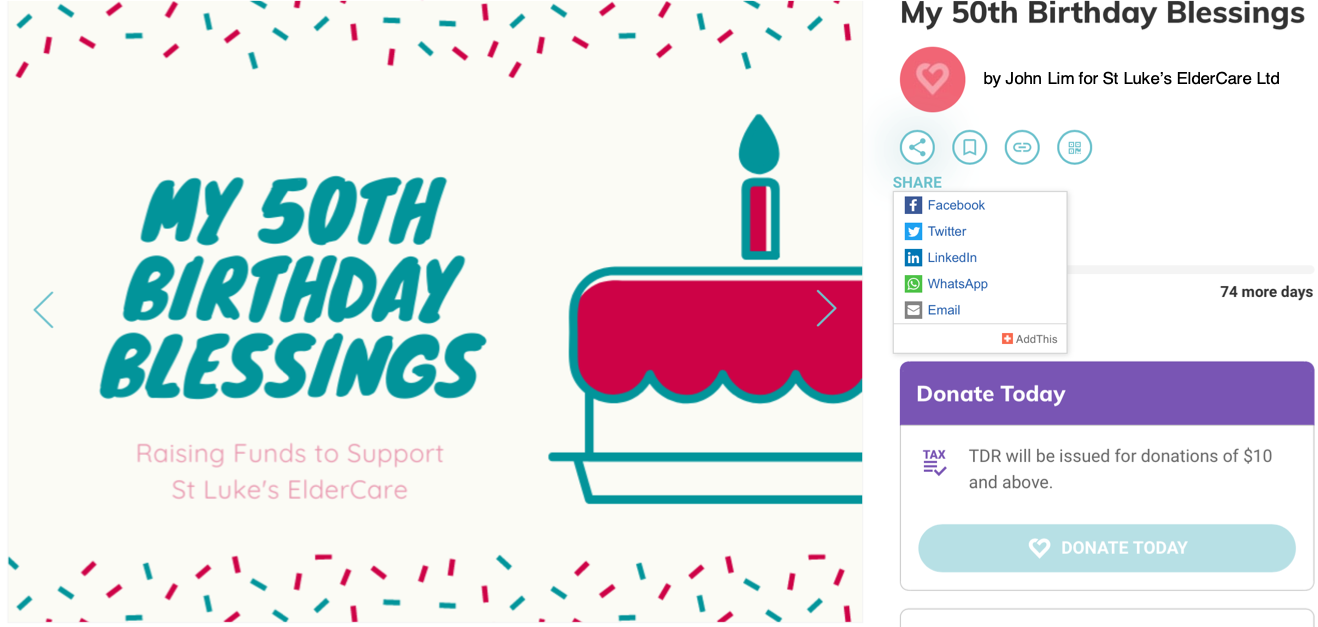1318x627 pixels.
Task: Open the QR code icon
Action: click(1075, 148)
